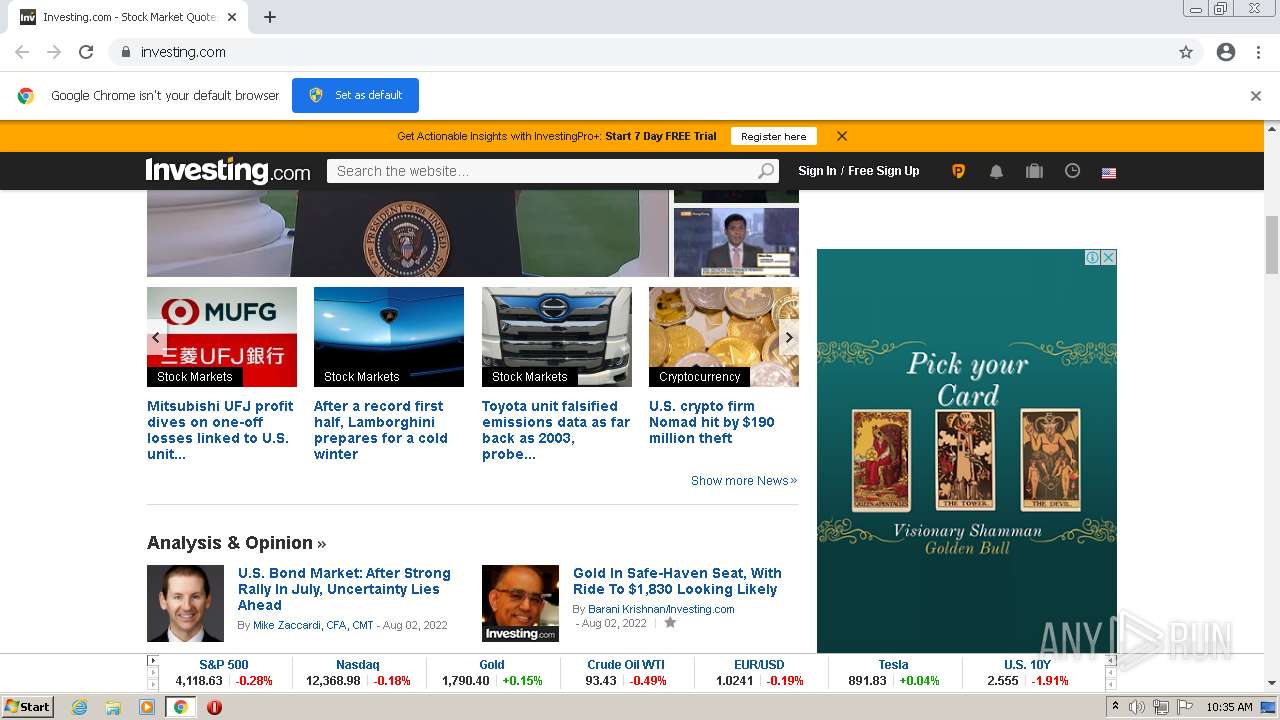View site lock information icon
1280x720 pixels.
pyautogui.click(x=125, y=52)
